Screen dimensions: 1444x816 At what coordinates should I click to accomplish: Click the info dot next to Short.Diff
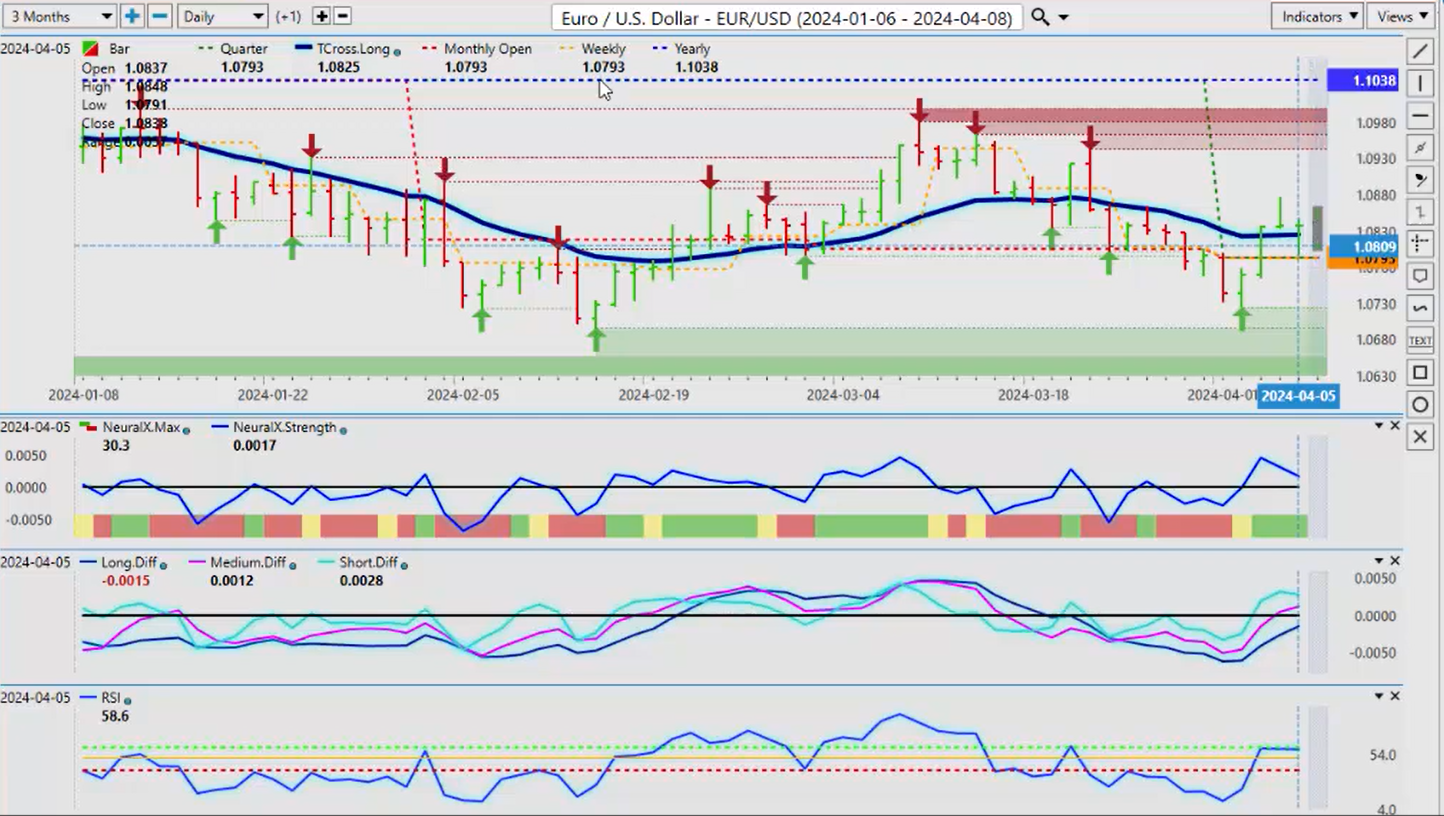click(405, 566)
